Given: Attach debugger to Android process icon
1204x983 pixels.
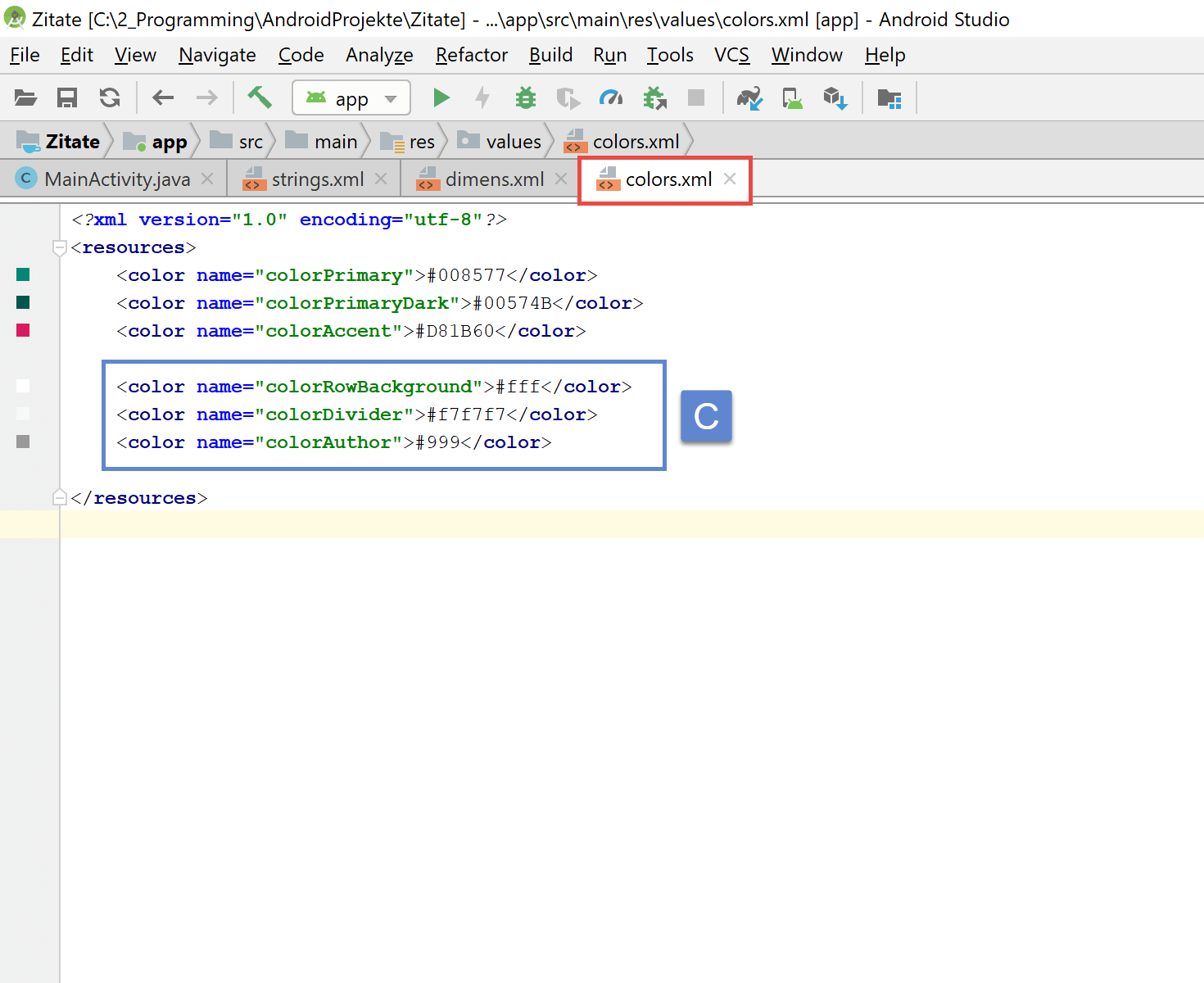Looking at the screenshot, I should 654,98.
